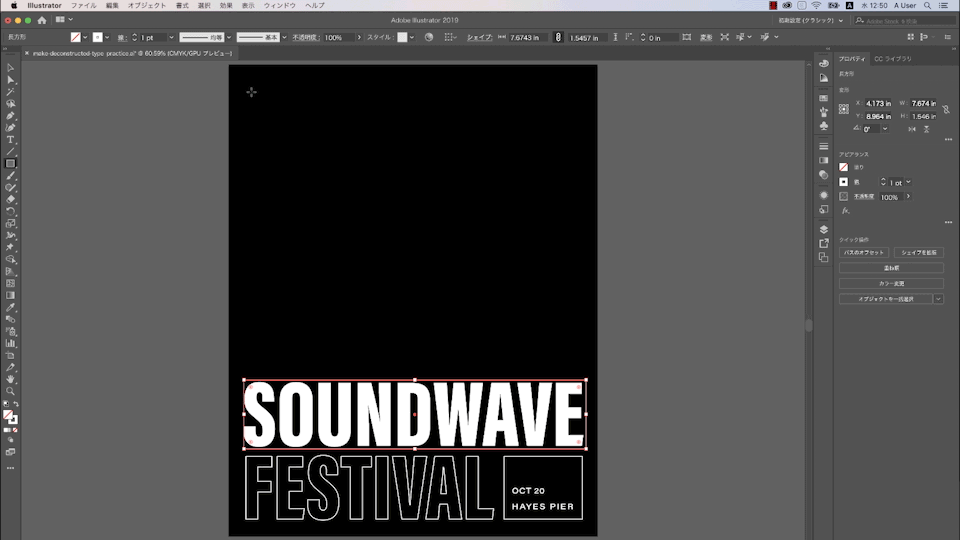Screen dimensions: 960x540
Task: Toggle the control bar shape proportions link
Action: (x=559, y=38)
